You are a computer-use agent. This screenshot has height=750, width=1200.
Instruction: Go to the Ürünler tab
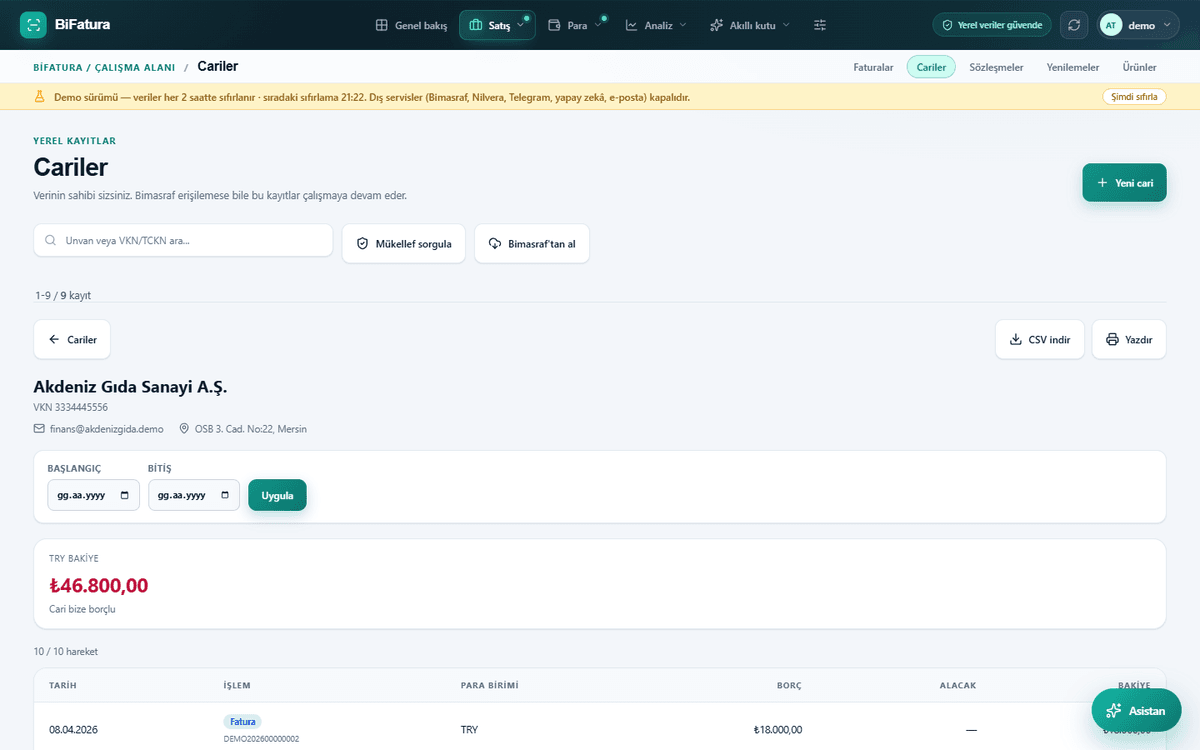click(1139, 67)
